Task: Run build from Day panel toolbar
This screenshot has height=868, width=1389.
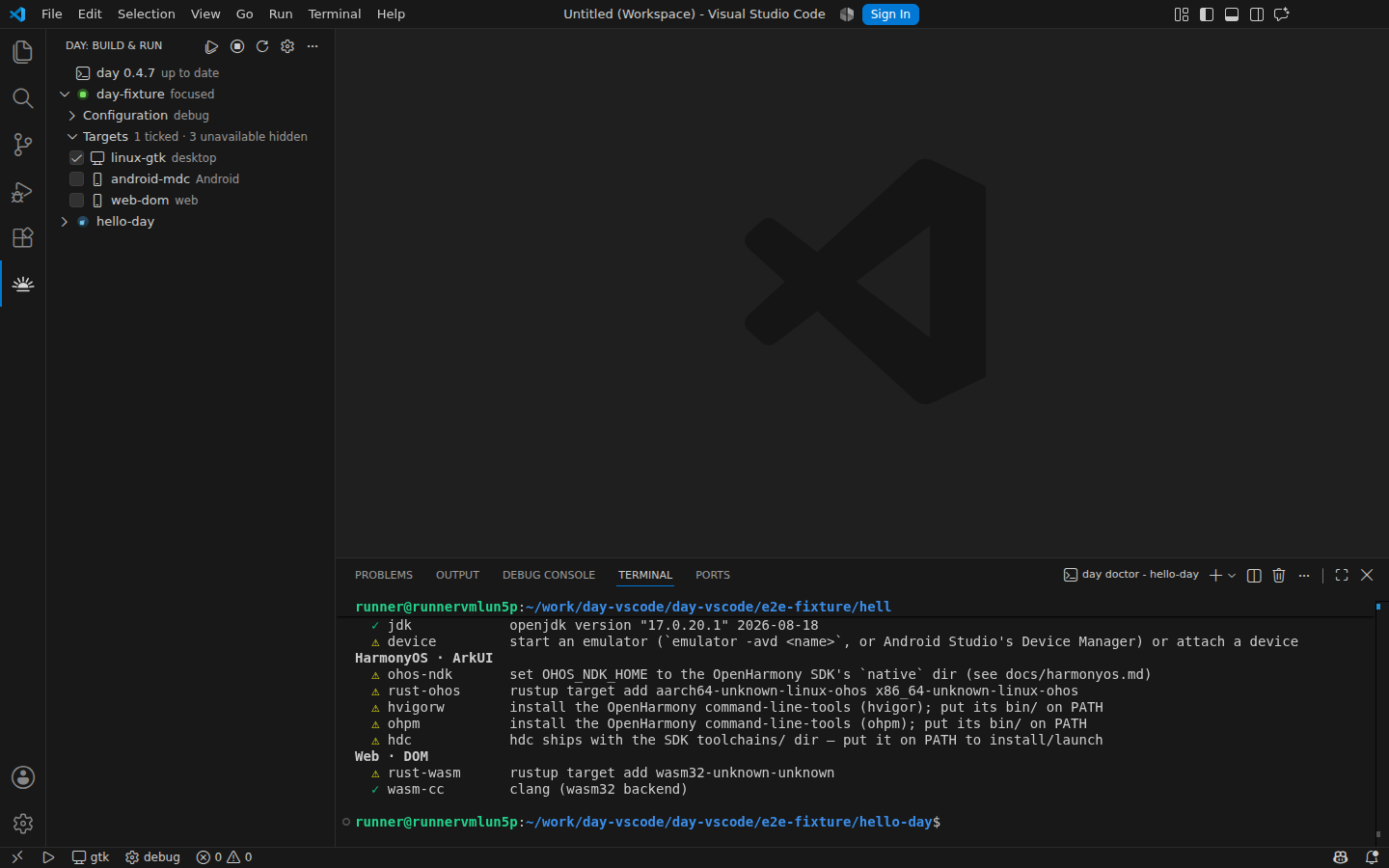Action: [x=211, y=46]
